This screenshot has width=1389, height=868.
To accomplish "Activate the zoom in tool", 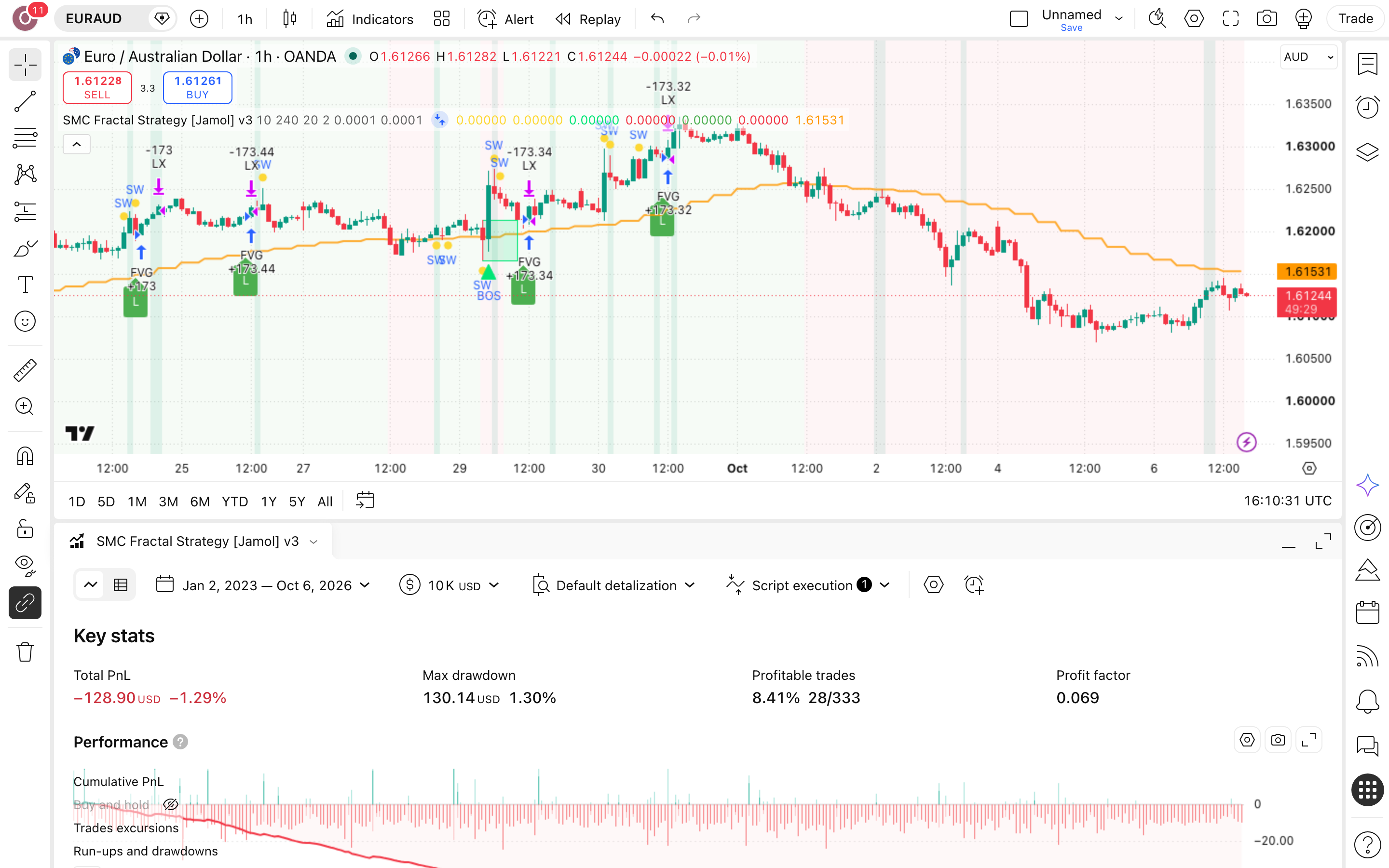I will (x=25, y=407).
